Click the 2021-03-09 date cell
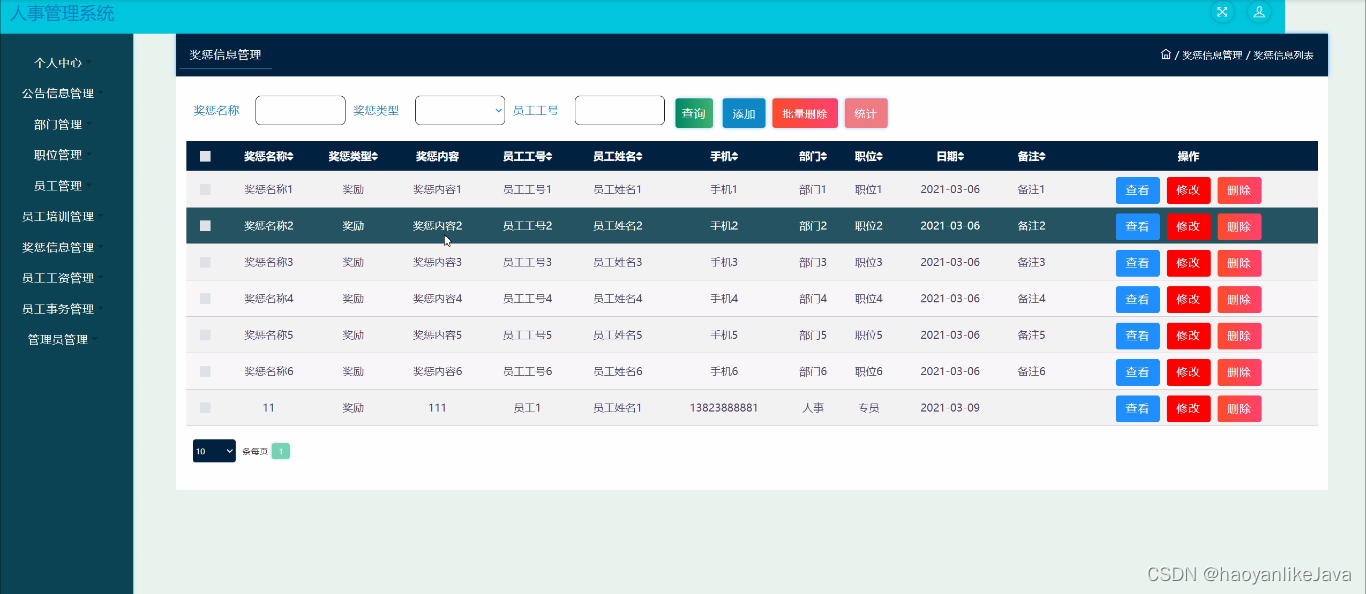The width and height of the screenshot is (1366, 594). 950,408
